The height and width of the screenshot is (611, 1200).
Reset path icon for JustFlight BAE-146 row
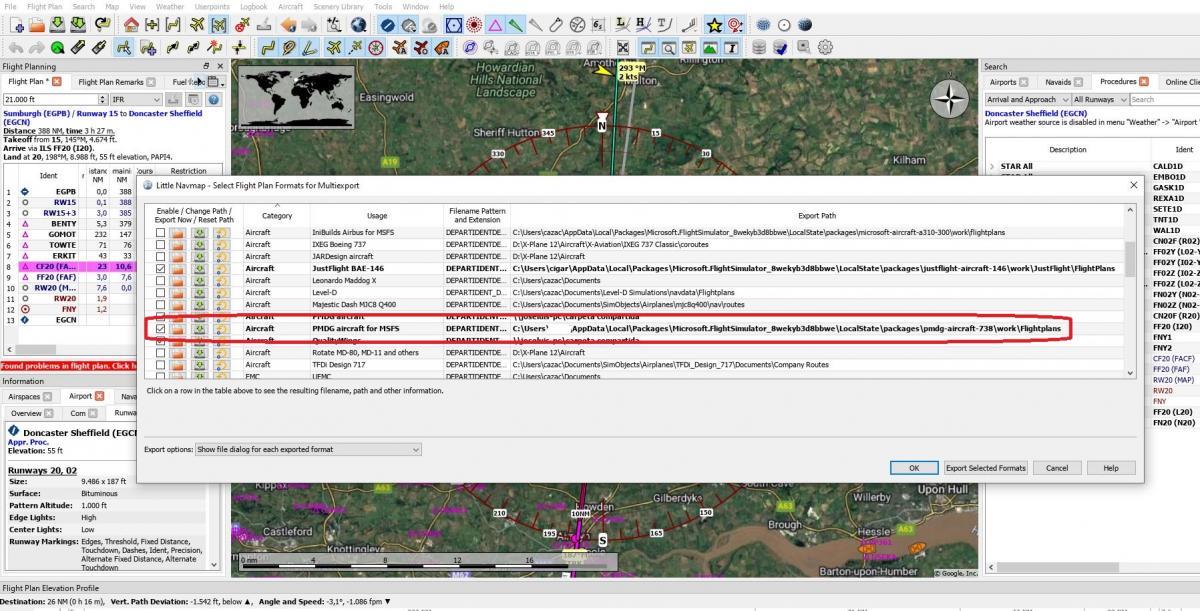pos(222,269)
